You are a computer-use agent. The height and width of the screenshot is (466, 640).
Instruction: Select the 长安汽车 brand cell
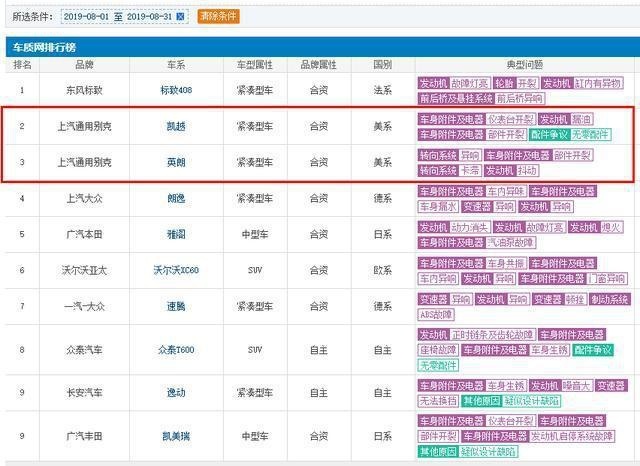point(84,393)
